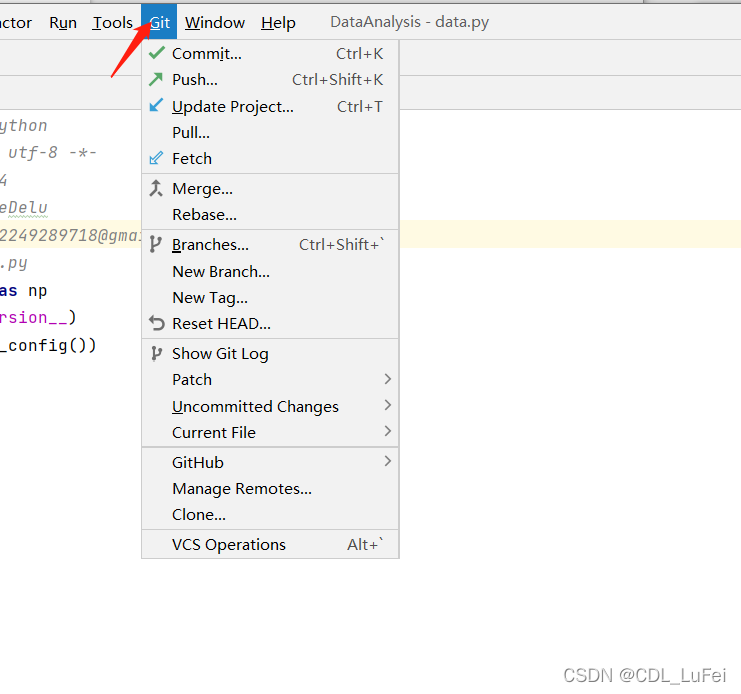Click the blue Update Project arrow icon
This screenshot has height=694, width=741.
tap(156, 105)
